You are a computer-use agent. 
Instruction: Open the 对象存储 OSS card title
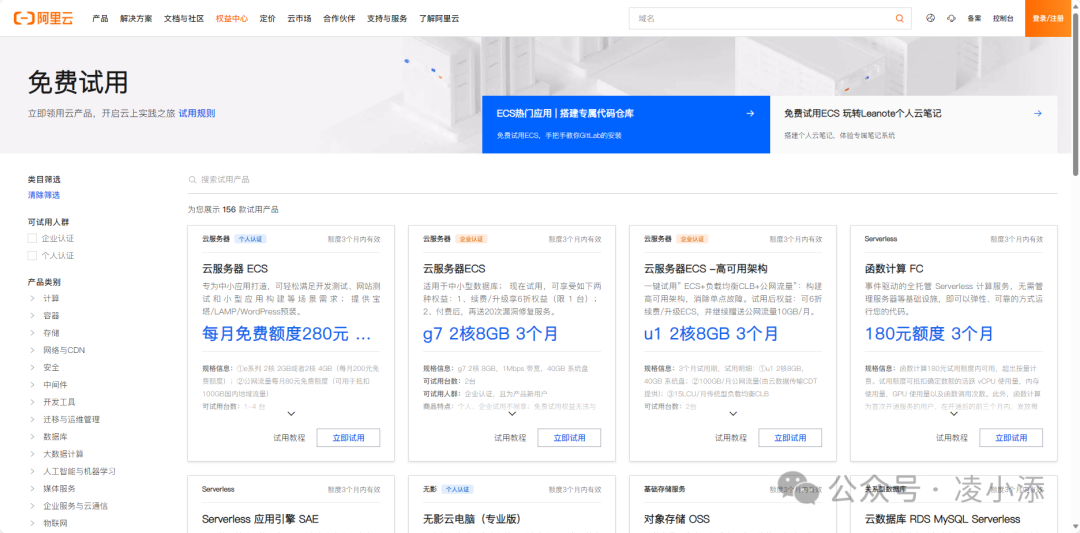676,519
